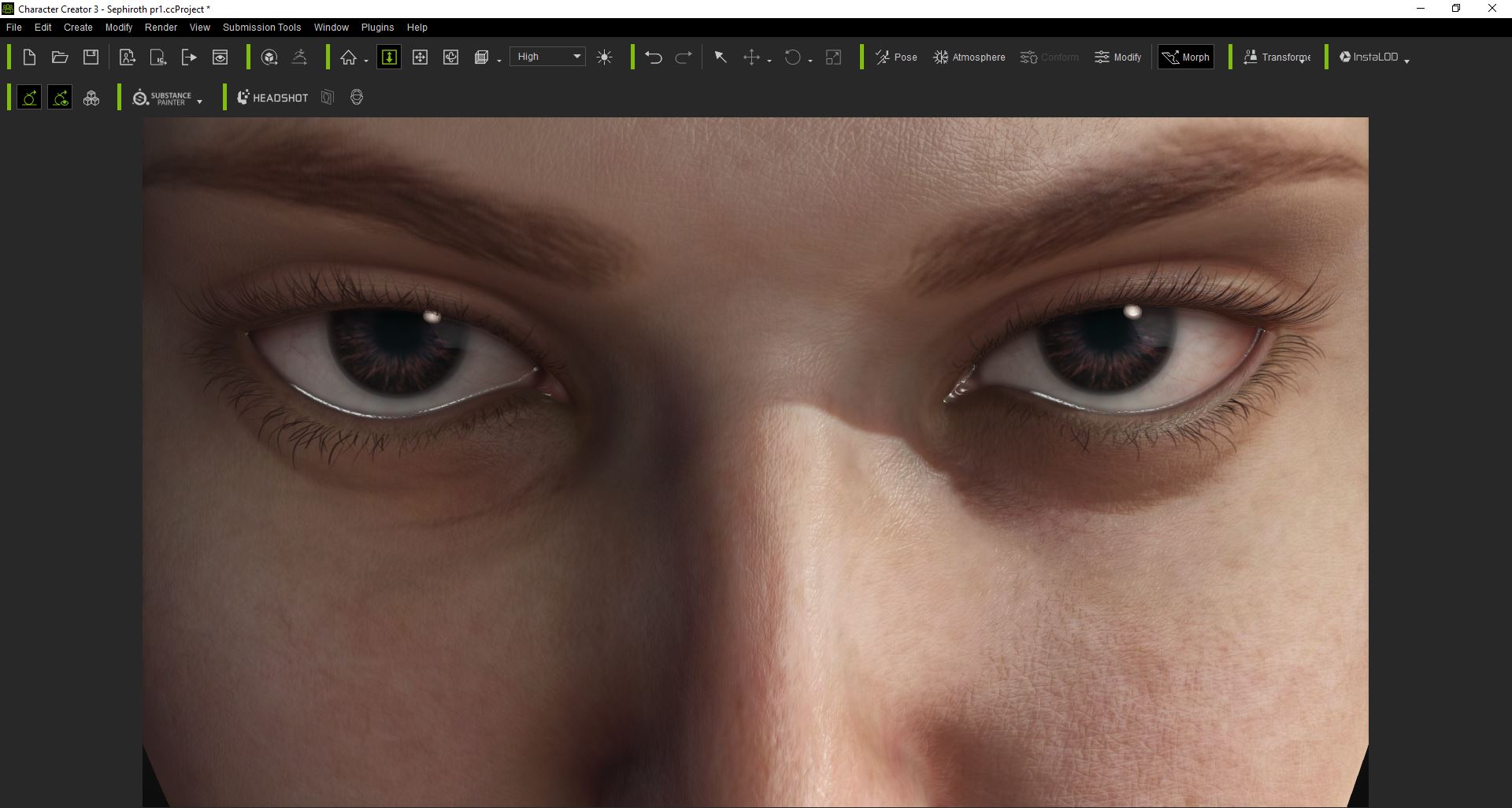Toggle the green rotate-arrow icon with eye

(60, 98)
